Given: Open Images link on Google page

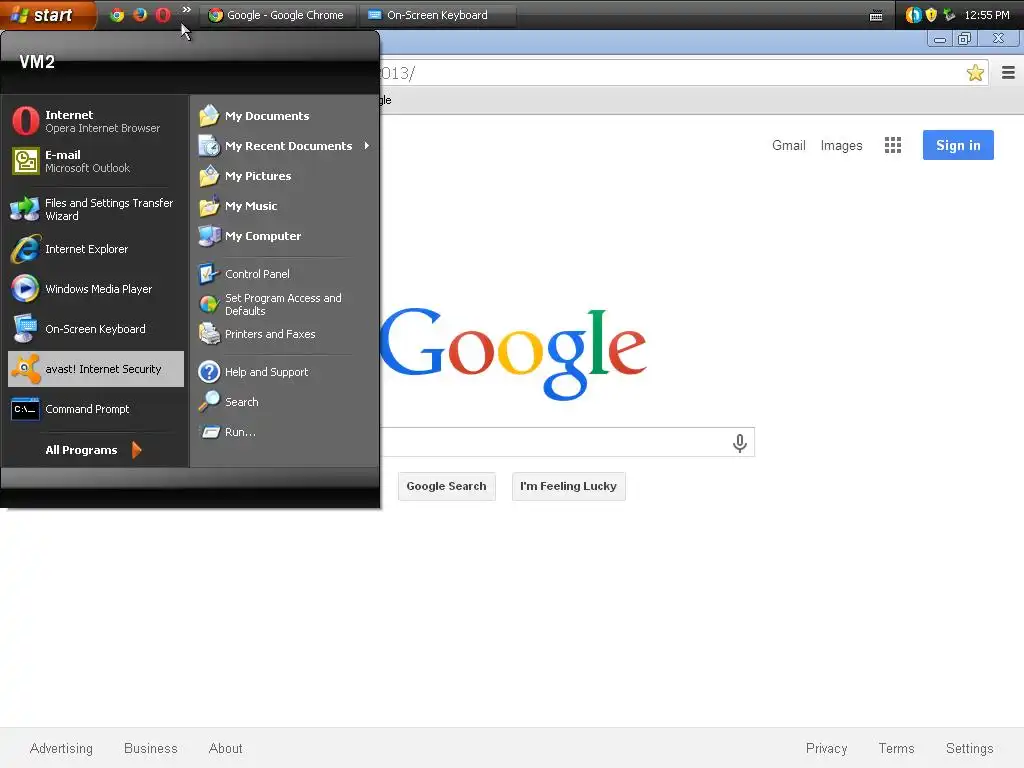Looking at the screenshot, I should [841, 145].
